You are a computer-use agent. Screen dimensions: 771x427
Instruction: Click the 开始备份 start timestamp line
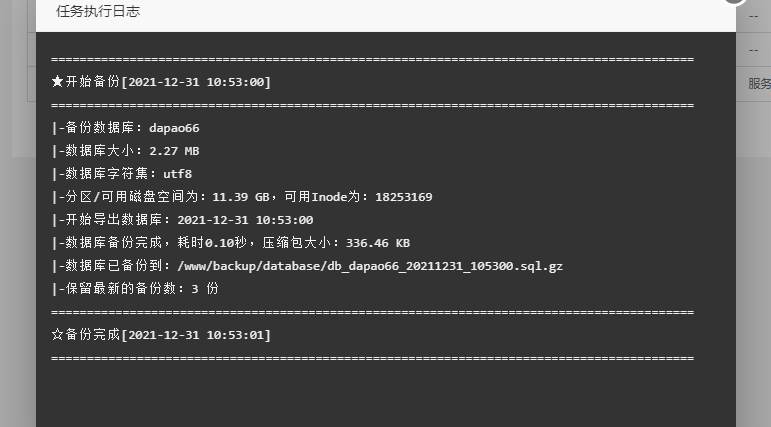pos(161,82)
